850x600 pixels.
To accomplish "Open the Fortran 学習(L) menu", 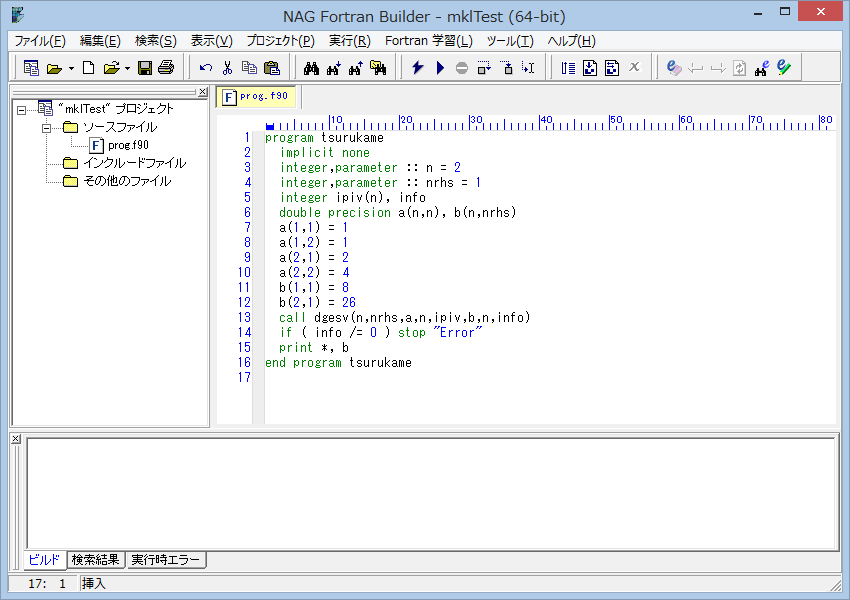I will point(428,41).
